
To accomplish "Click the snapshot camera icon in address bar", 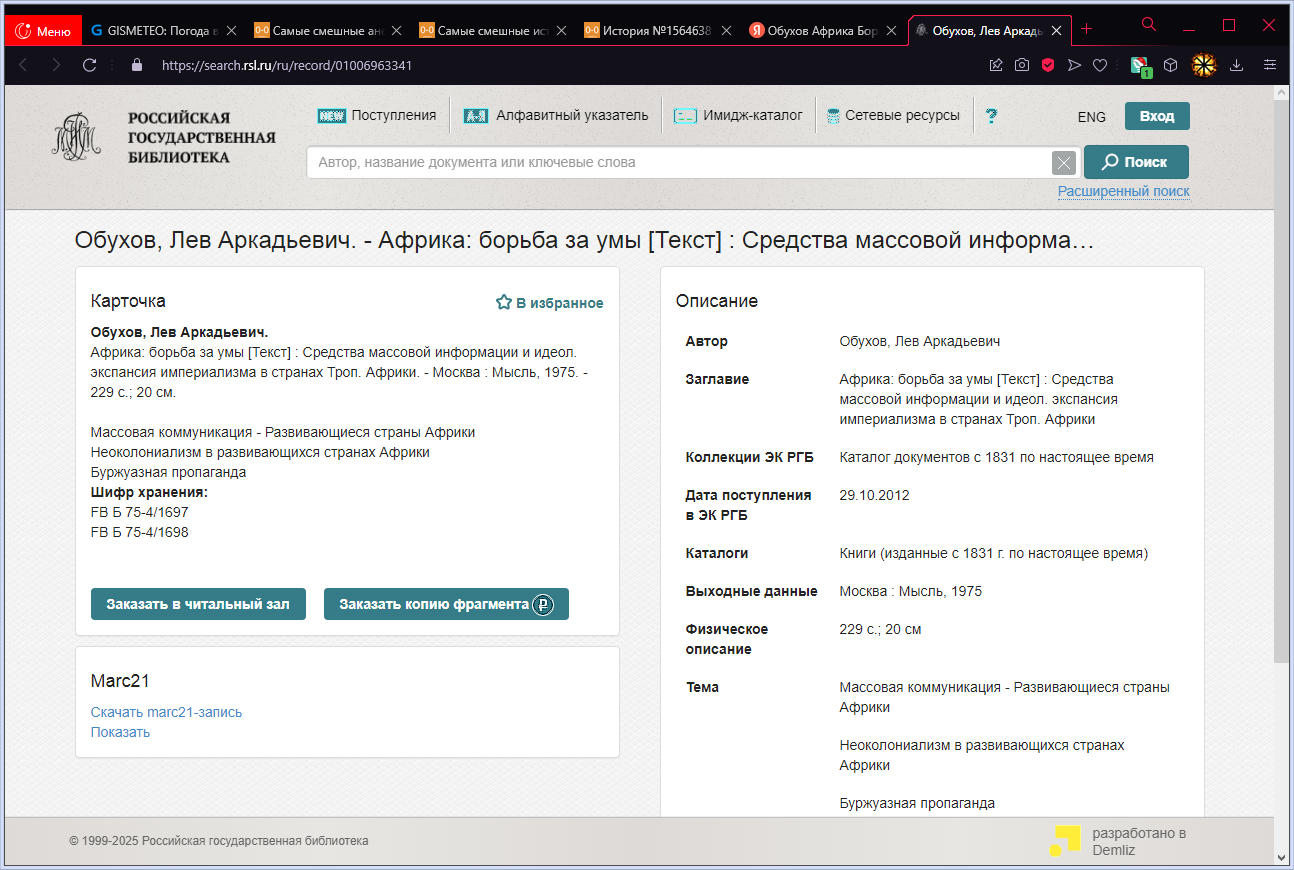I will [x=1022, y=65].
